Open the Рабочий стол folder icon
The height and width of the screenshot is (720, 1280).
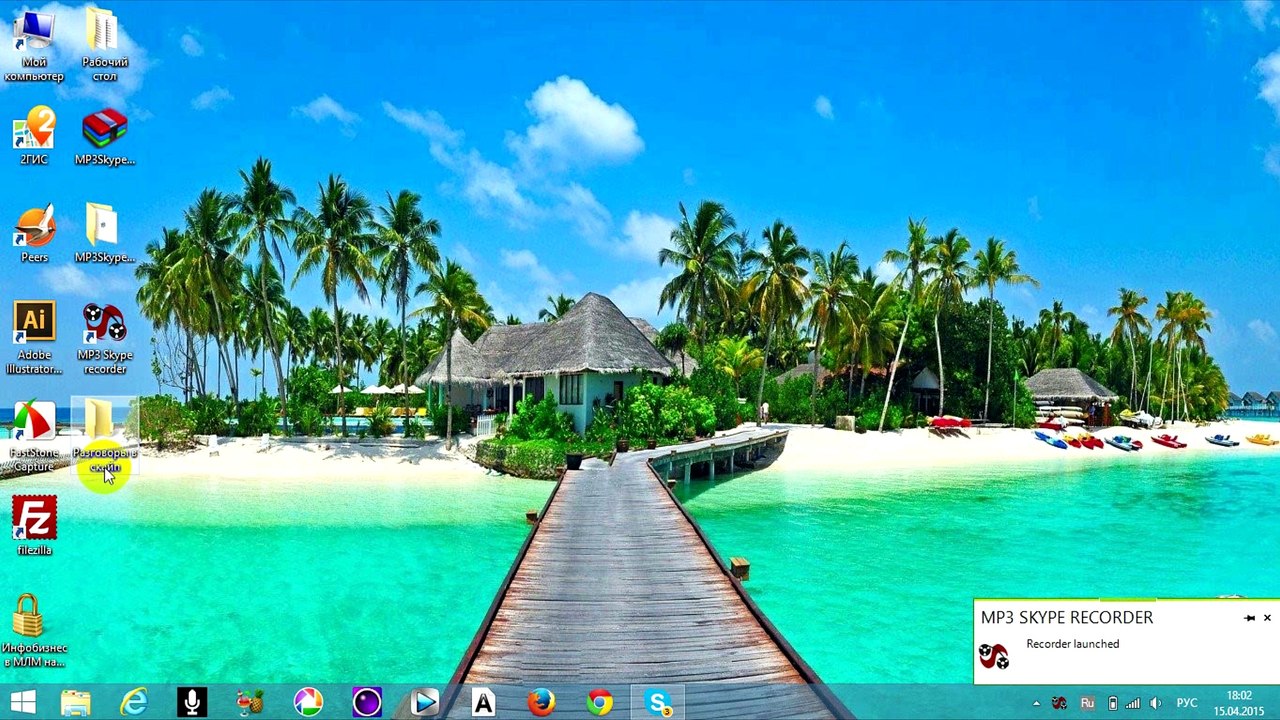pyautogui.click(x=104, y=45)
